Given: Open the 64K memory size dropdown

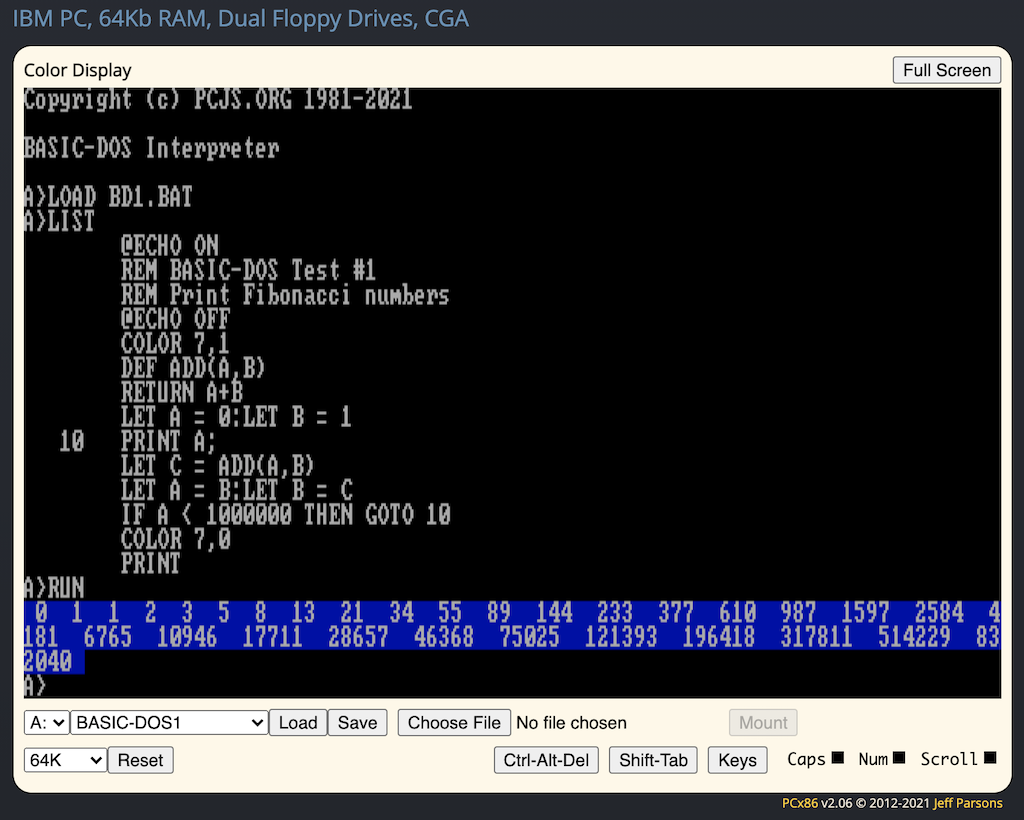Looking at the screenshot, I should [65, 760].
